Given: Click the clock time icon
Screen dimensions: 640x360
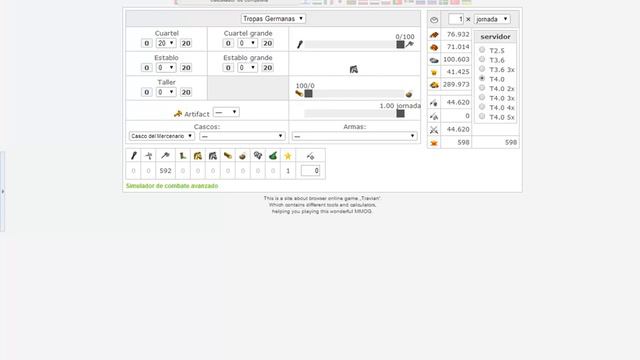Looking at the screenshot, I should click(434, 20).
